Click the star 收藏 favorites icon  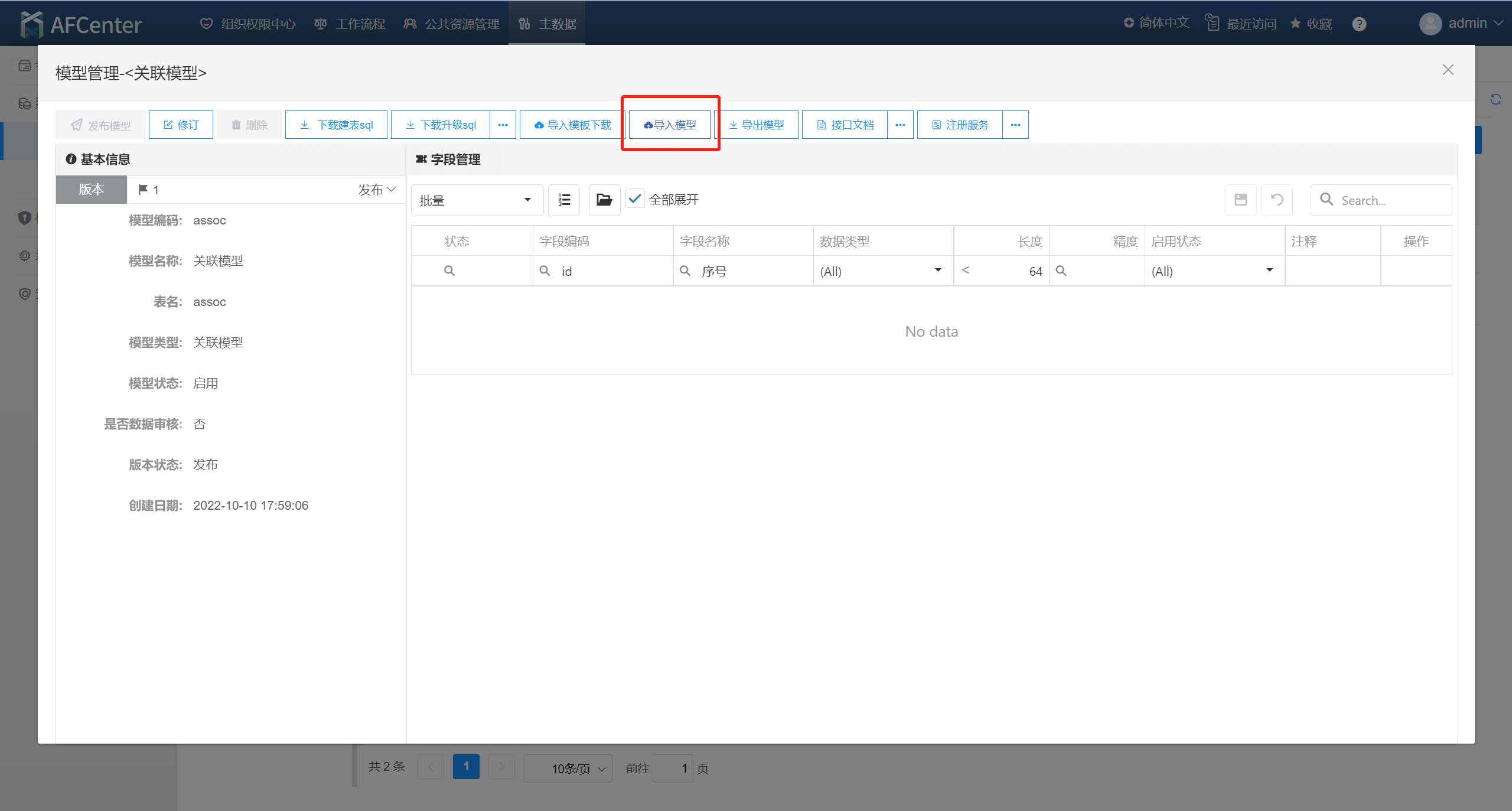[1295, 24]
